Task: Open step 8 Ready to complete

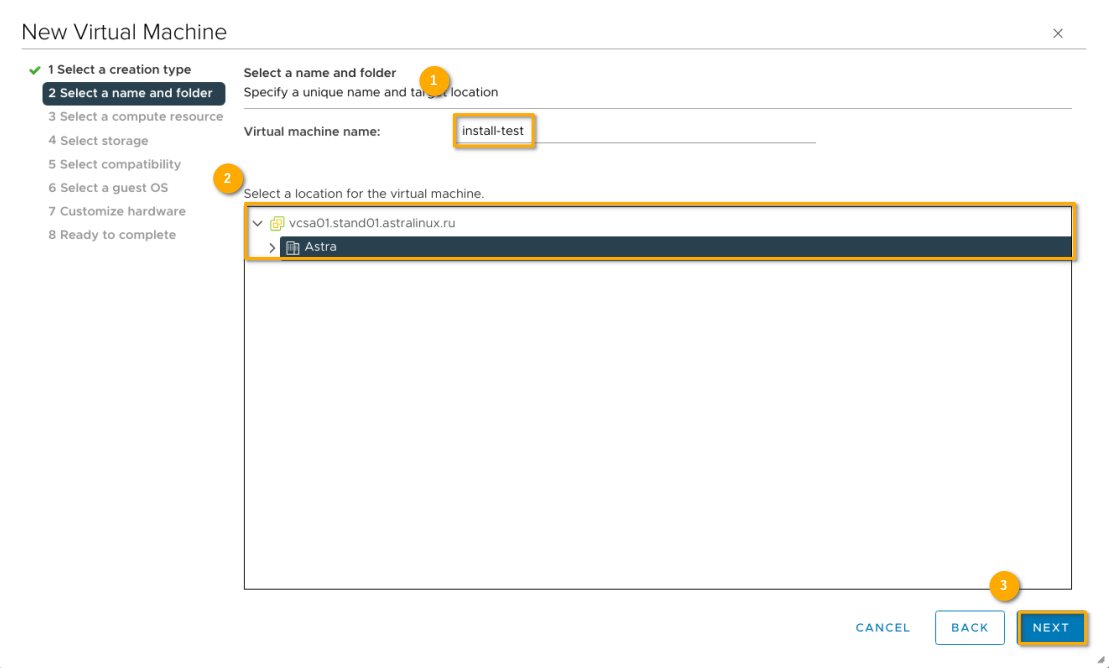Action: 111,235
